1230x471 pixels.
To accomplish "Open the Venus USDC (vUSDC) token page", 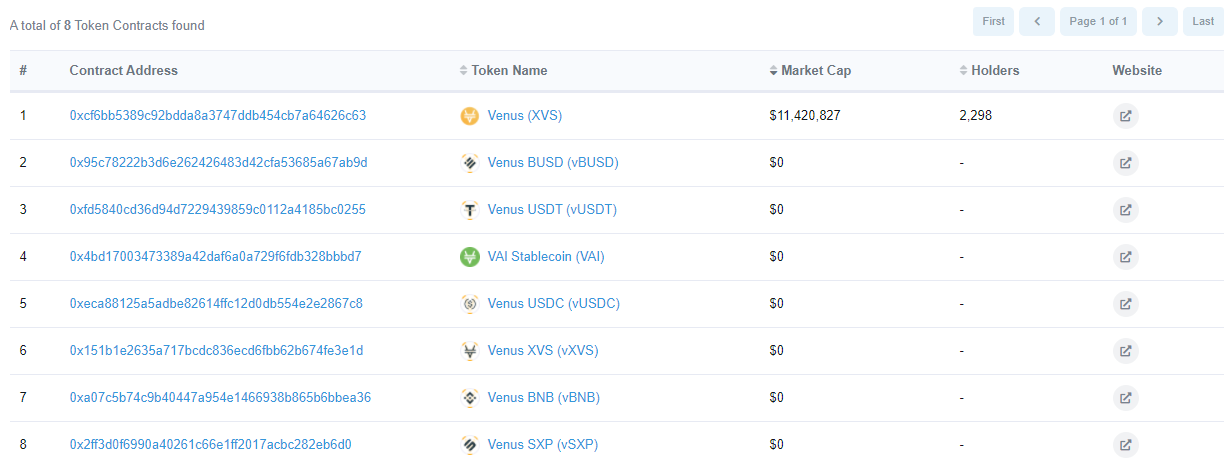I will coord(554,304).
